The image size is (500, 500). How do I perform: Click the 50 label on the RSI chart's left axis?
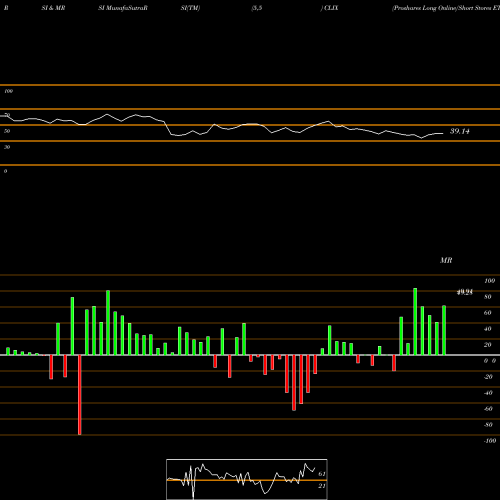click(x=7, y=131)
